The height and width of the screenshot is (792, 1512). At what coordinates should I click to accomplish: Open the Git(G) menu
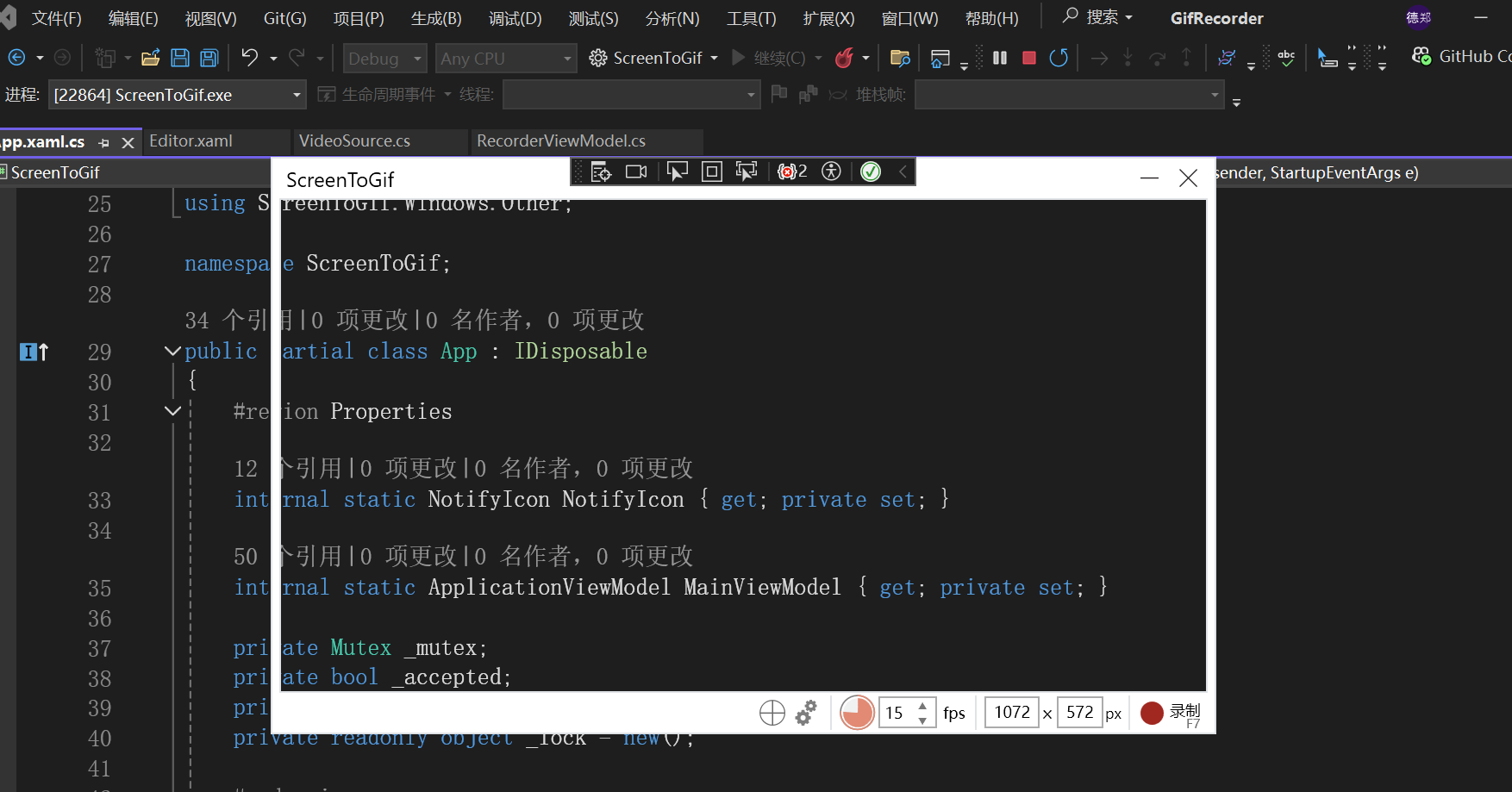(x=284, y=18)
